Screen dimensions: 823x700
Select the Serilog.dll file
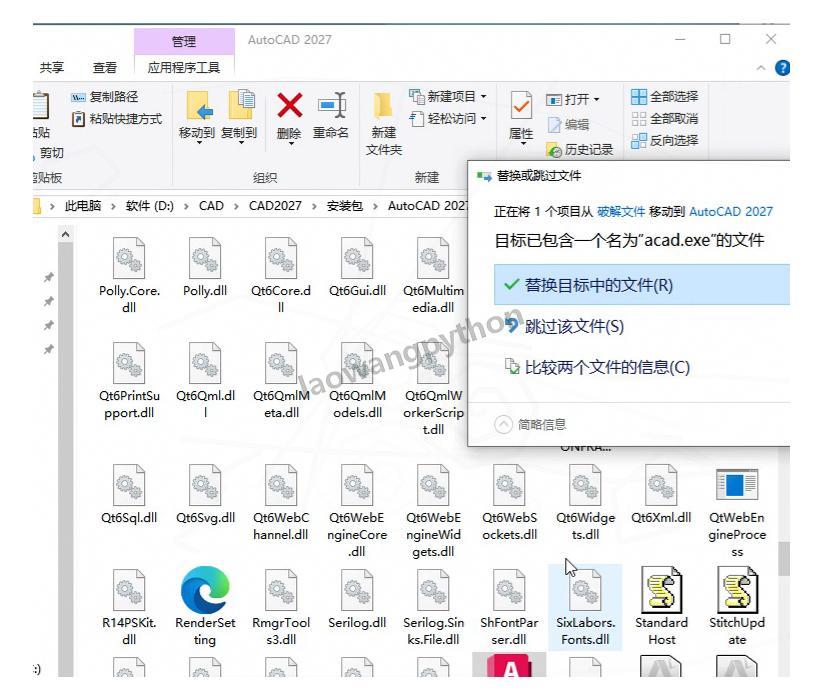pos(357,599)
